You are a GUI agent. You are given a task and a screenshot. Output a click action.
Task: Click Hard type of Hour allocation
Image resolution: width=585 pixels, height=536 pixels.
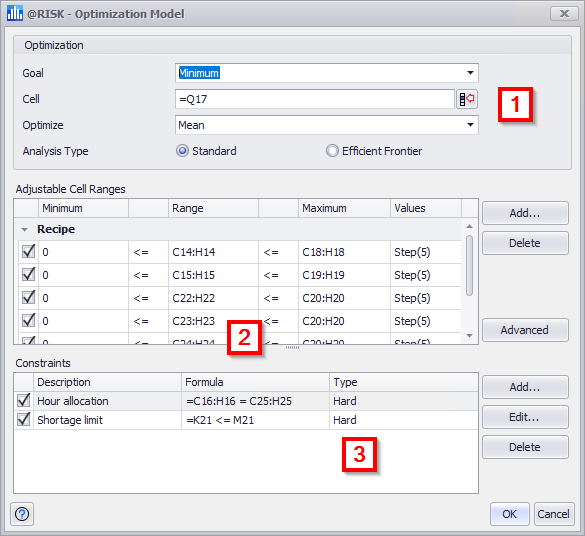(404, 401)
